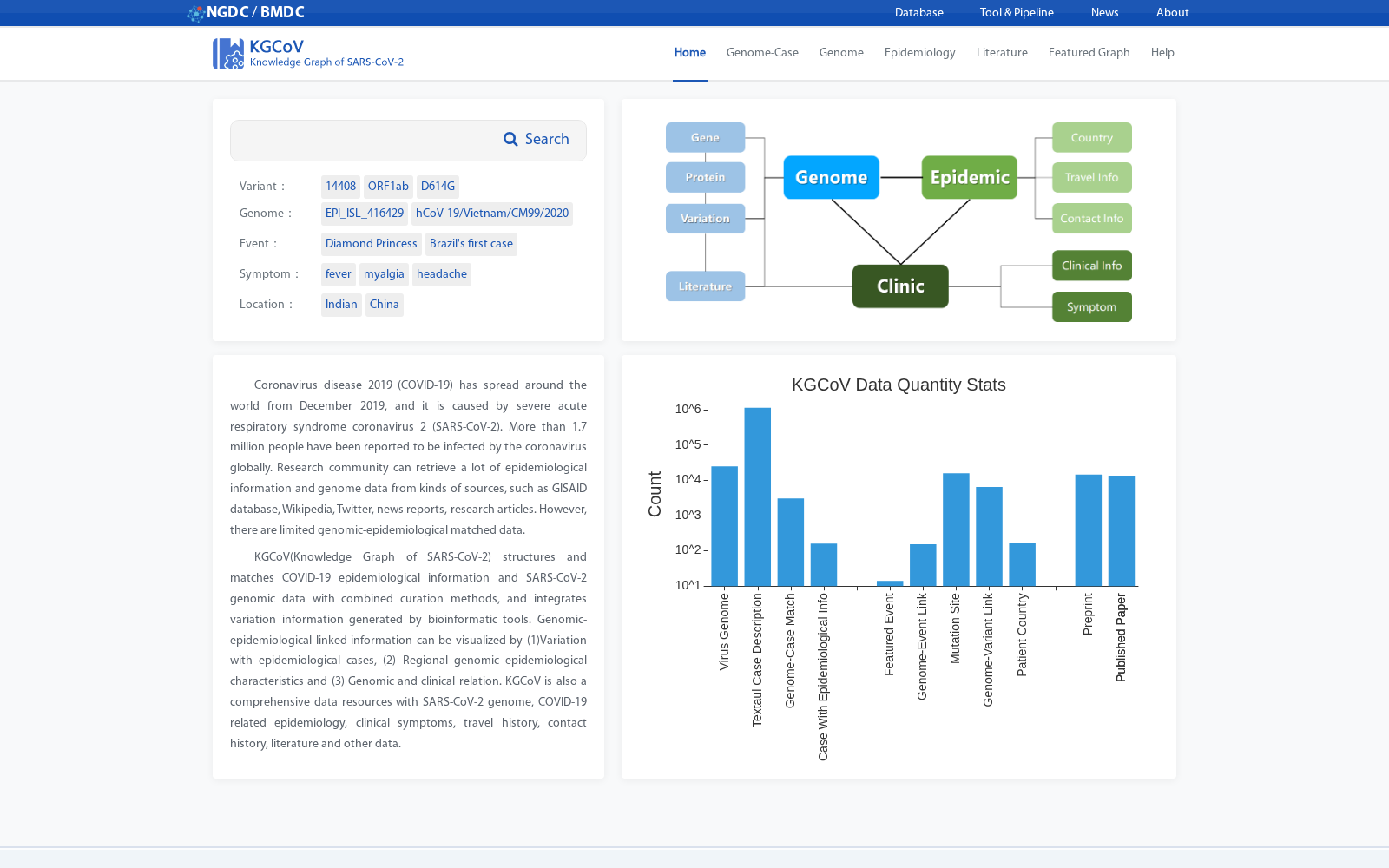Click the KGCoV Data Quantity Stats title
The height and width of the screenshot is (868, 1389).
click(899, 385)
